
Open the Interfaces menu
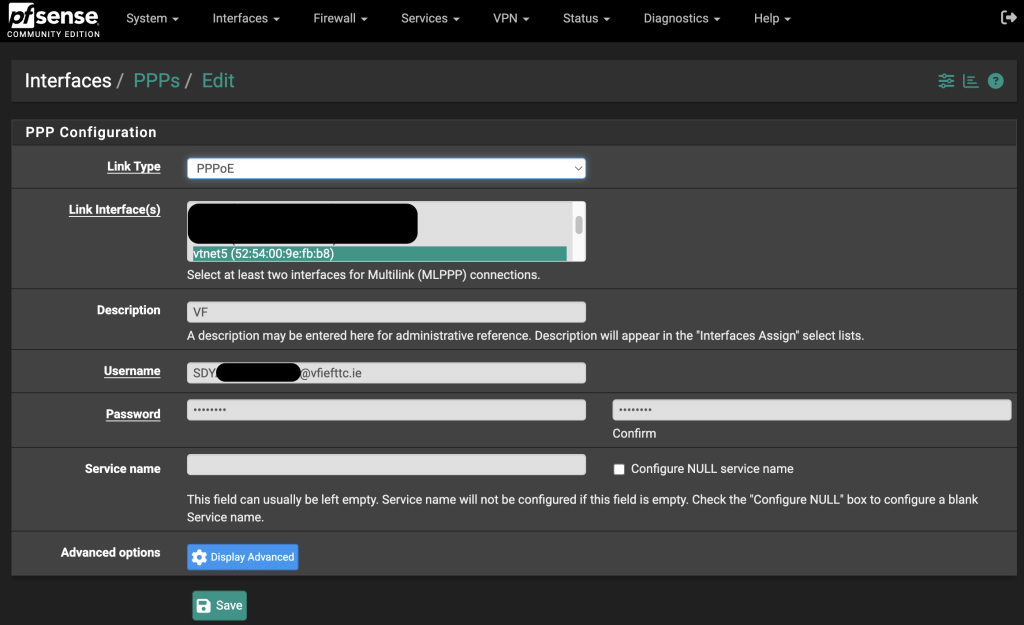click(246, 18)
